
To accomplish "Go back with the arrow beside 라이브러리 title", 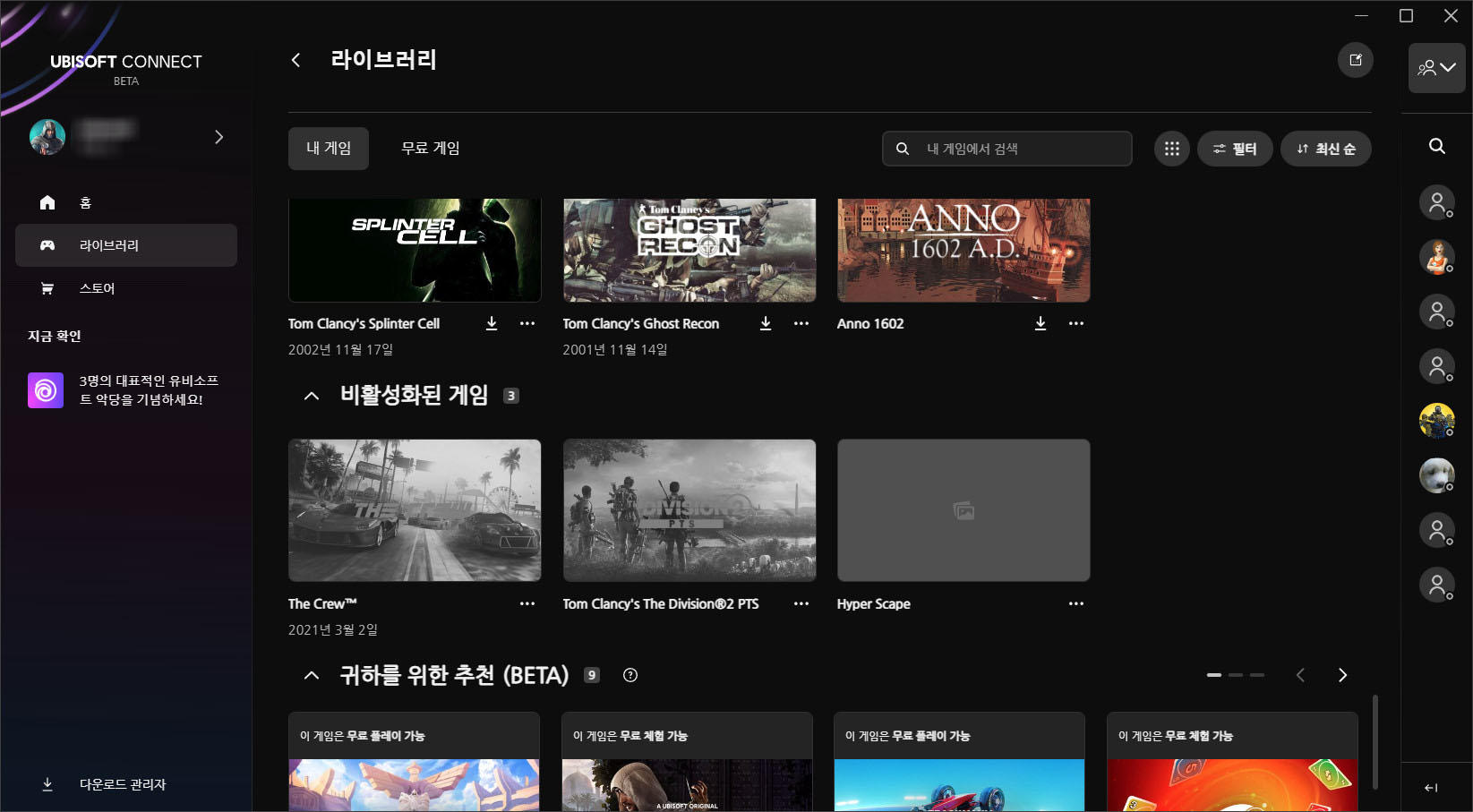I will [295, 60].
